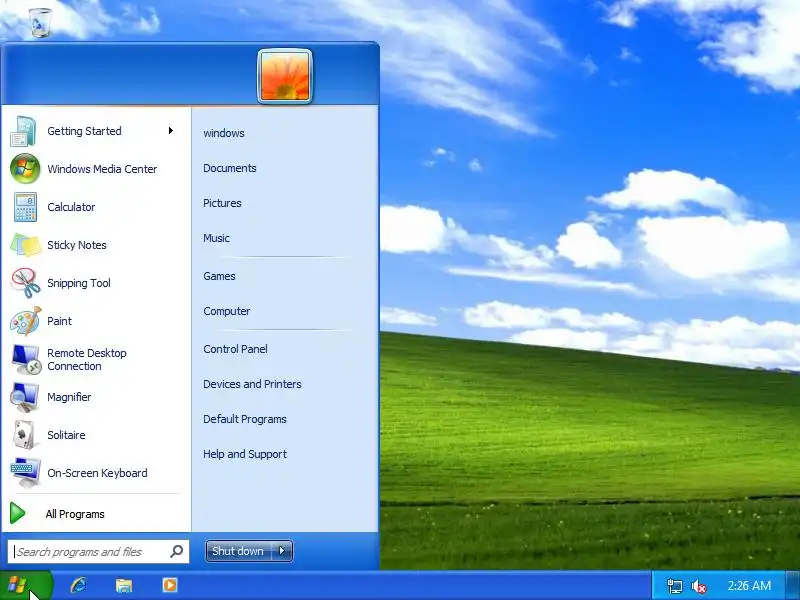800x600 pixels.
Task: Open Devices and Printers
Action: pos(252,384)
